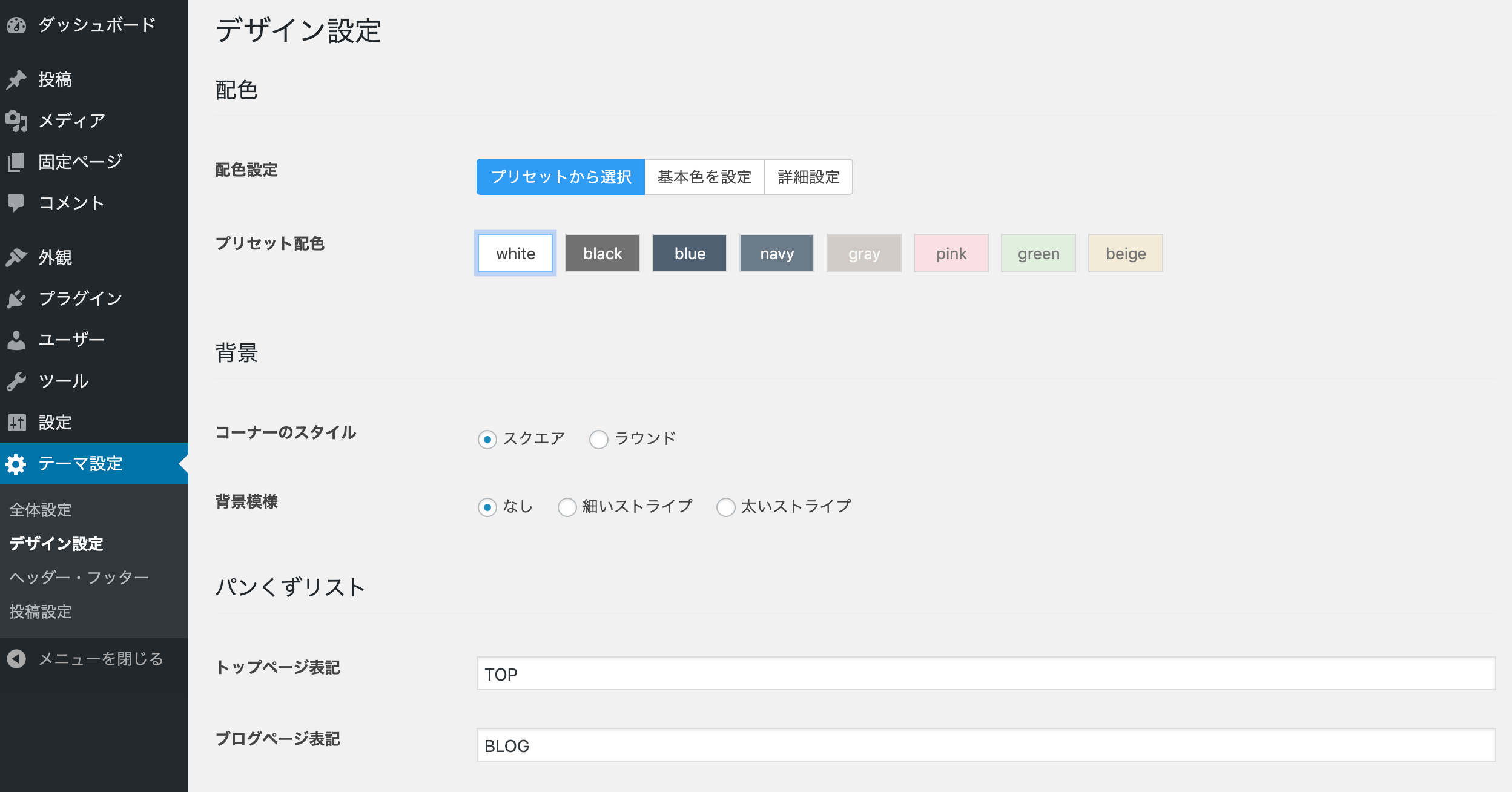Choose 太いストライプ background pattern
1512x792 pixels.
(725, 507)
